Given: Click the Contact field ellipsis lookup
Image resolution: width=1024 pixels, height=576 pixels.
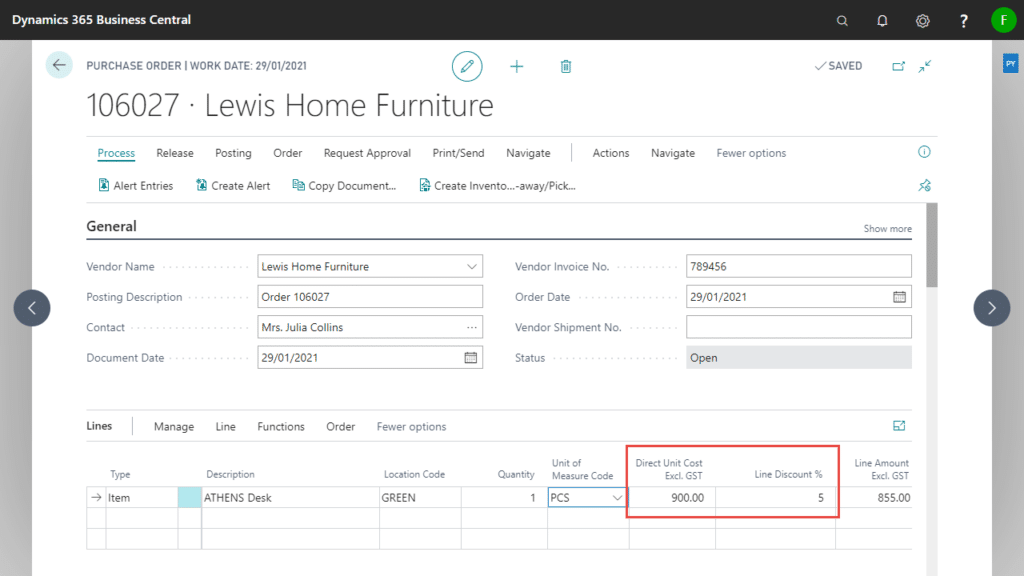Looking at the screenshot, I should coord(472,327).
